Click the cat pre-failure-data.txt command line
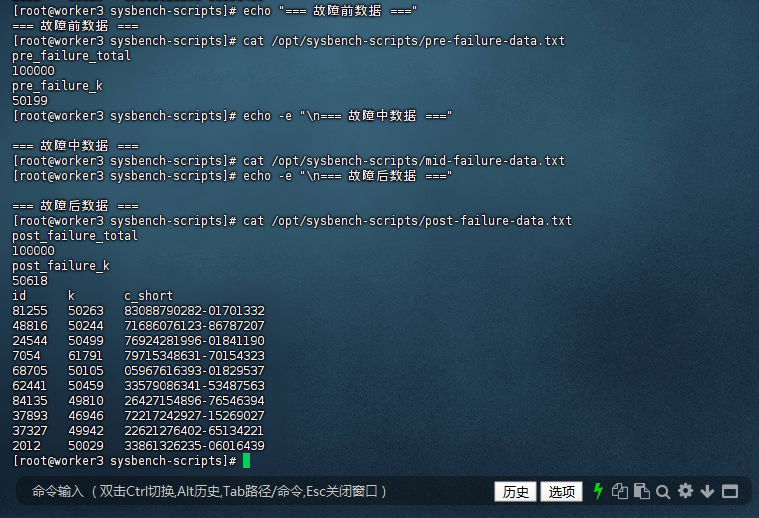The width and height of the screenshot is (759, 518). (x=288, y=41)
